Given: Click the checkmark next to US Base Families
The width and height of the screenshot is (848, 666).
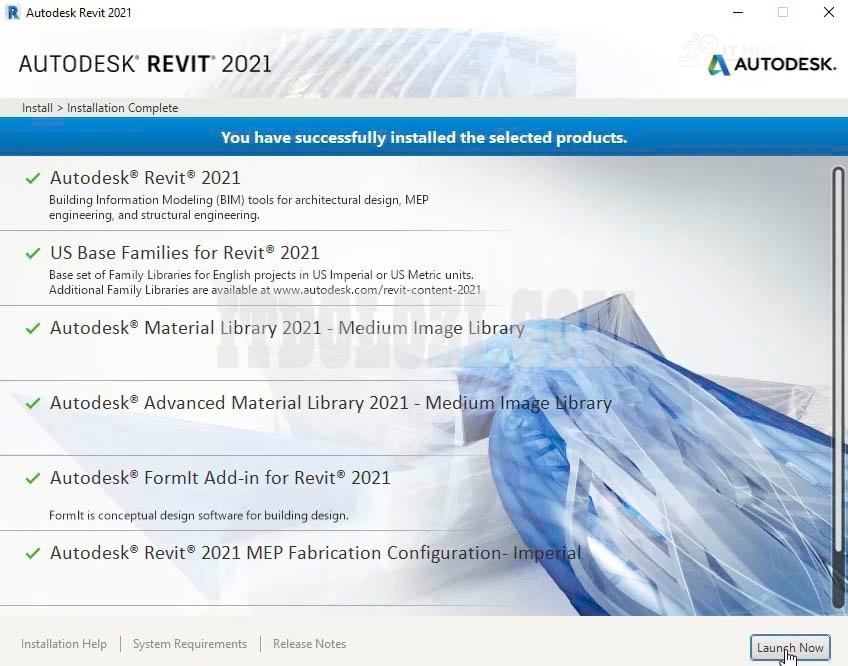Looking at the screenshot, I should tap(33, 254).
